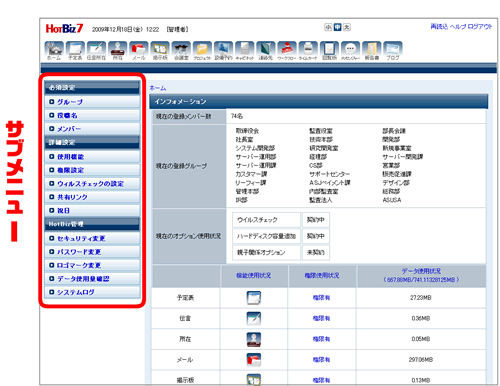500x386 pixels.
Task: Open ロゴマーク変更 in the submenu
Action: tap(92, 265)
